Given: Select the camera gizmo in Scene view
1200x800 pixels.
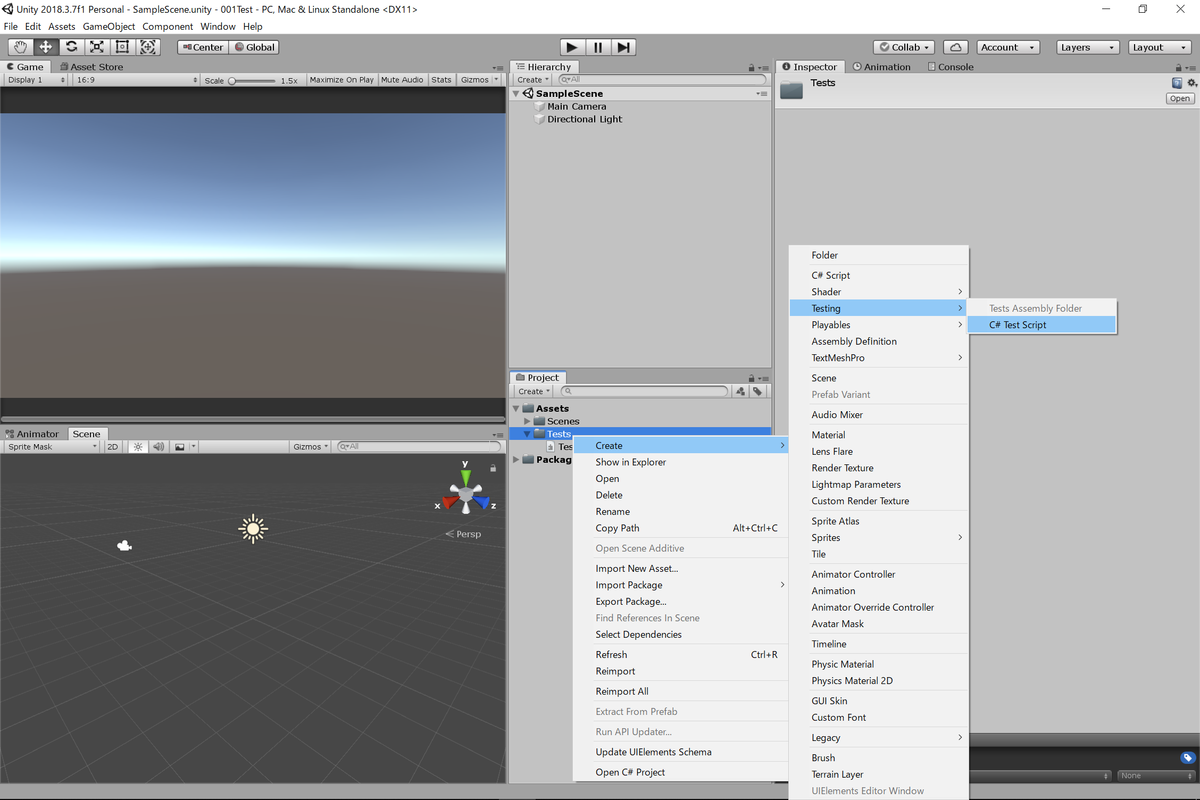Looking at the screenshot, I should (x=124, y=546).
